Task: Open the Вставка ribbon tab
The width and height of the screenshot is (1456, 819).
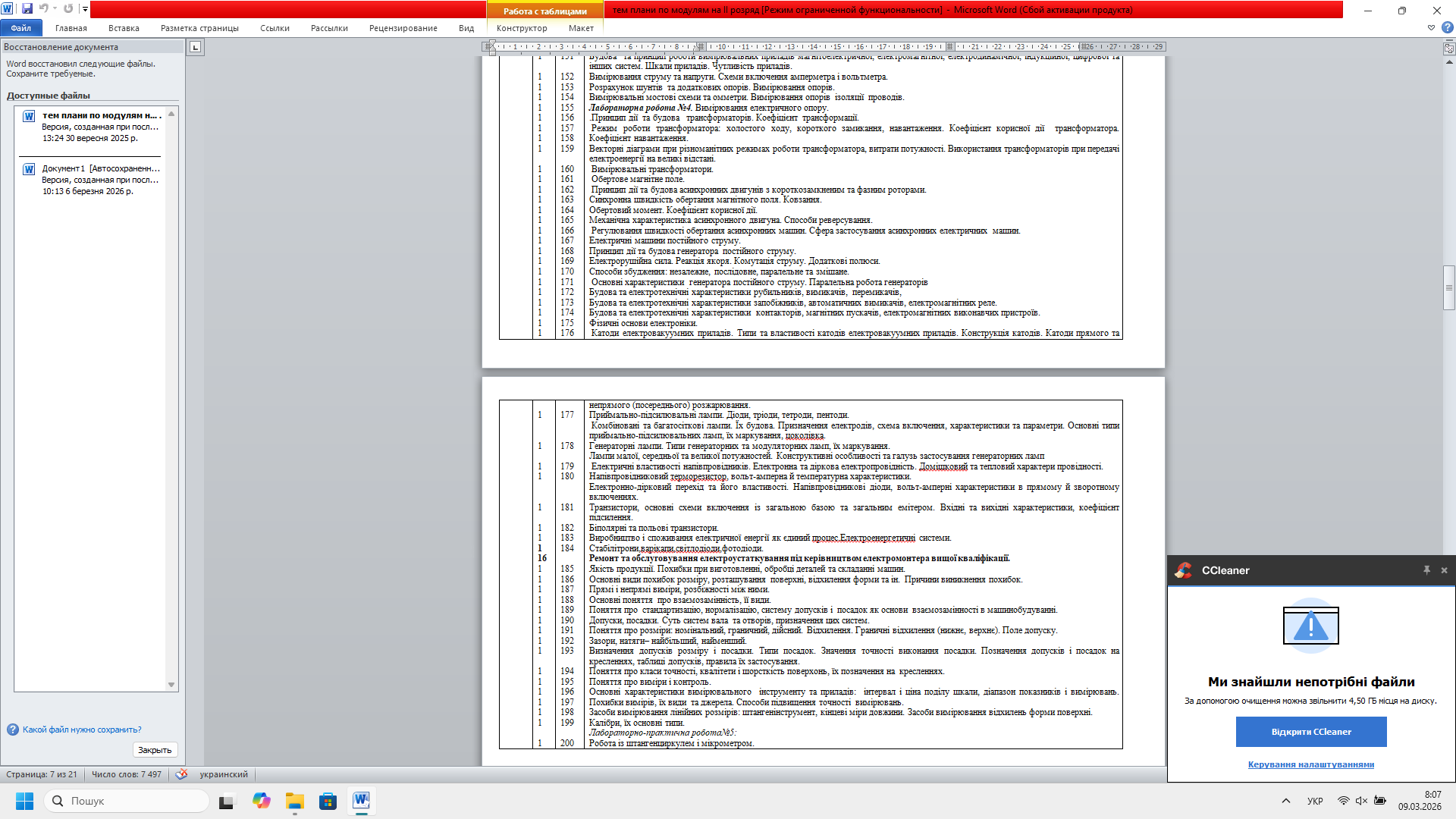Action: point(124,28)
